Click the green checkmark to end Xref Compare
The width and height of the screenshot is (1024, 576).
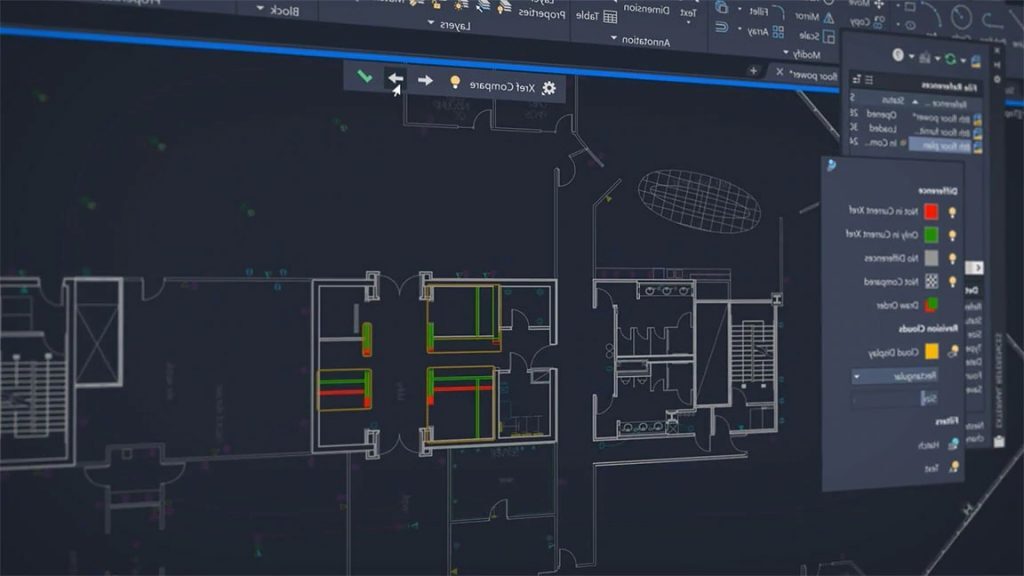pos(366,77)
